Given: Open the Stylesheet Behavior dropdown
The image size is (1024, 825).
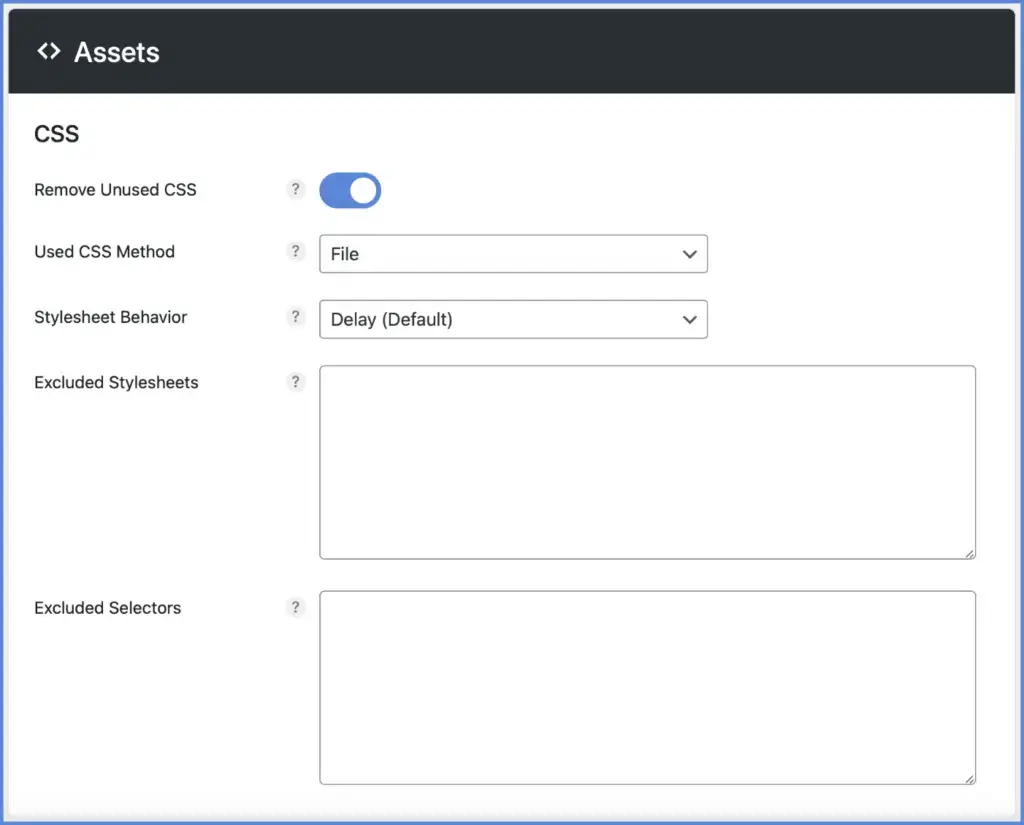Looking at the screenshot, I should (x=513, y=319).
